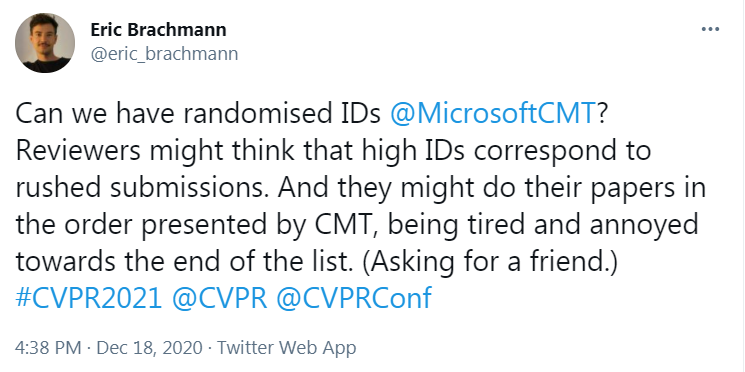The height and width of the screenshot is (372, 745).
Task: Click the Dec 18, 2020 date
Action: tap(150, 348)
